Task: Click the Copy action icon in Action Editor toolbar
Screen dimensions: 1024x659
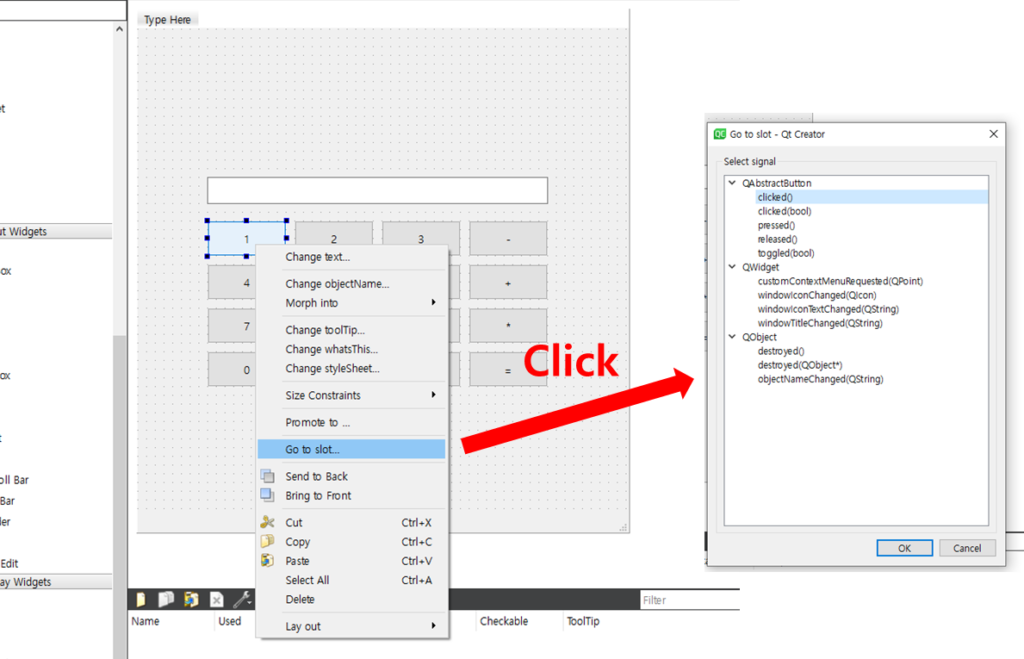Action: (166, 600)
